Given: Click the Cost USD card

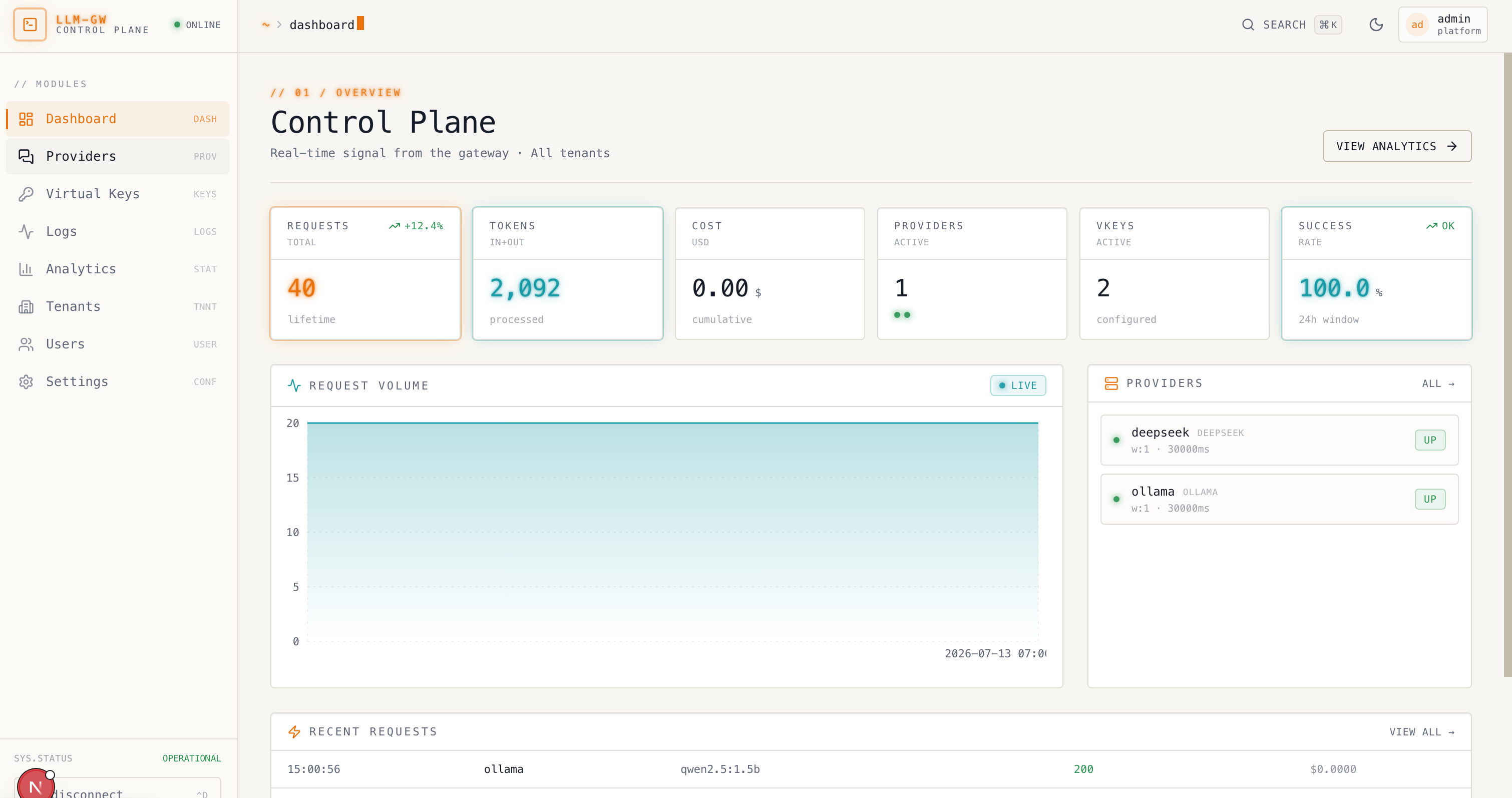Looking at the screenshot, I should pyautogui.click(x=770, y=273).
